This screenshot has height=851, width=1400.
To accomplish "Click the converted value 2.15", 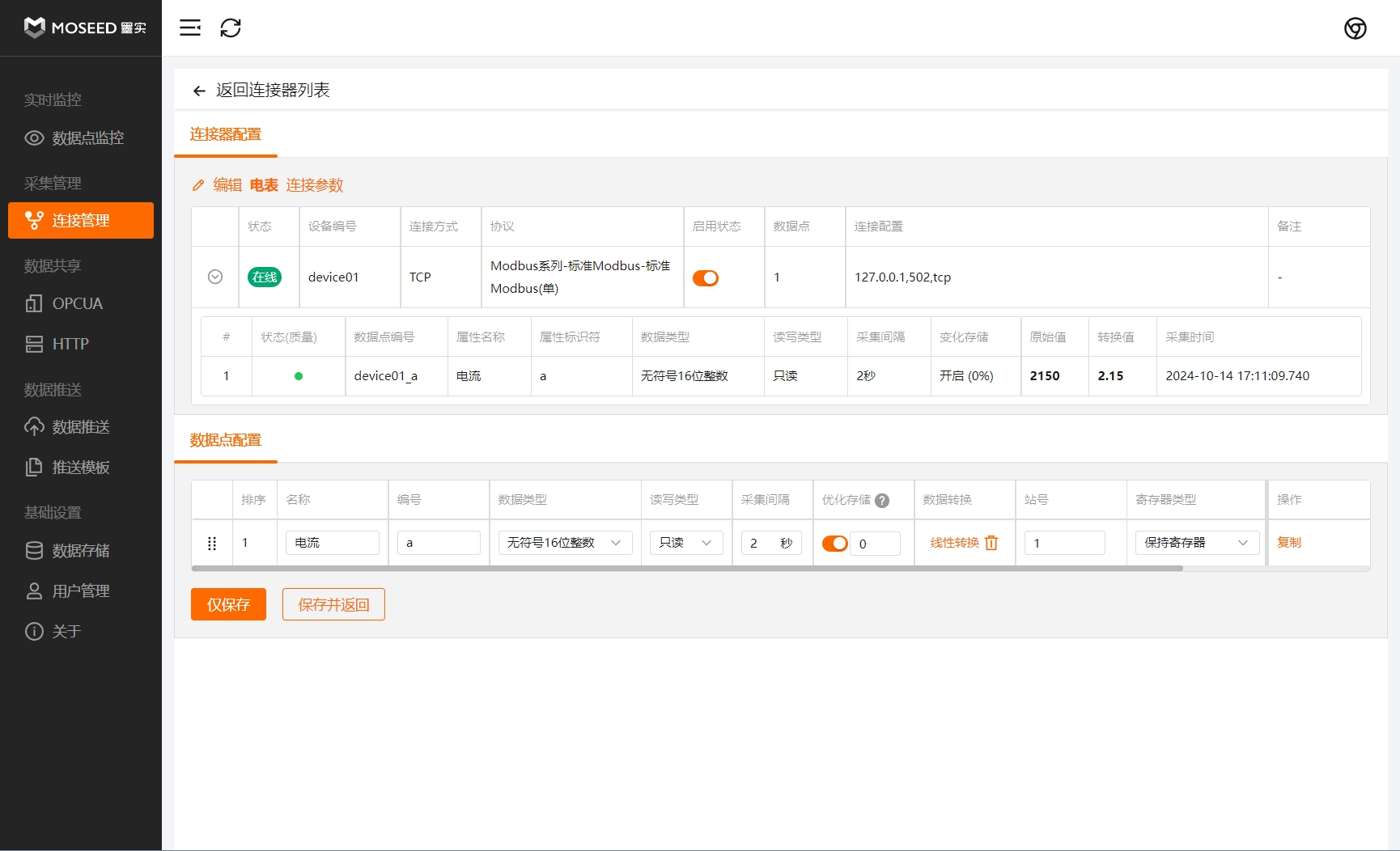I will (1110, 376).
